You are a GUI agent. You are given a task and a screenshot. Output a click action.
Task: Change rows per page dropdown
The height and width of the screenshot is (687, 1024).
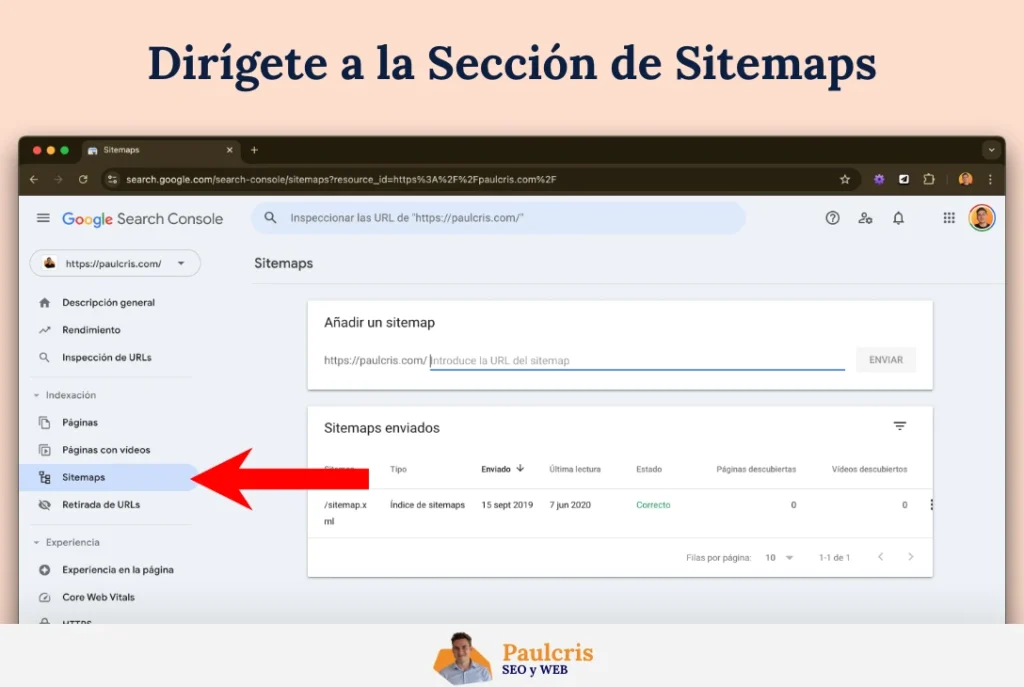(x=779, y=557)
